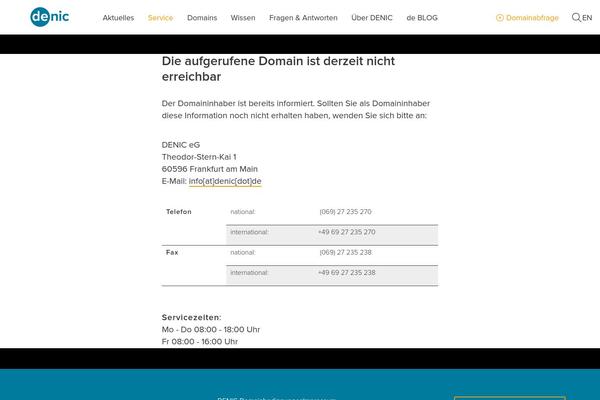
Task: Open the Wissen menu
Action: [x=243, y=18]
